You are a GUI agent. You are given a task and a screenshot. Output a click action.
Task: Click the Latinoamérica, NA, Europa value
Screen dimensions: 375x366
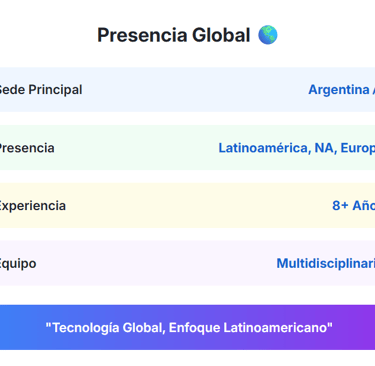[296, 148]
